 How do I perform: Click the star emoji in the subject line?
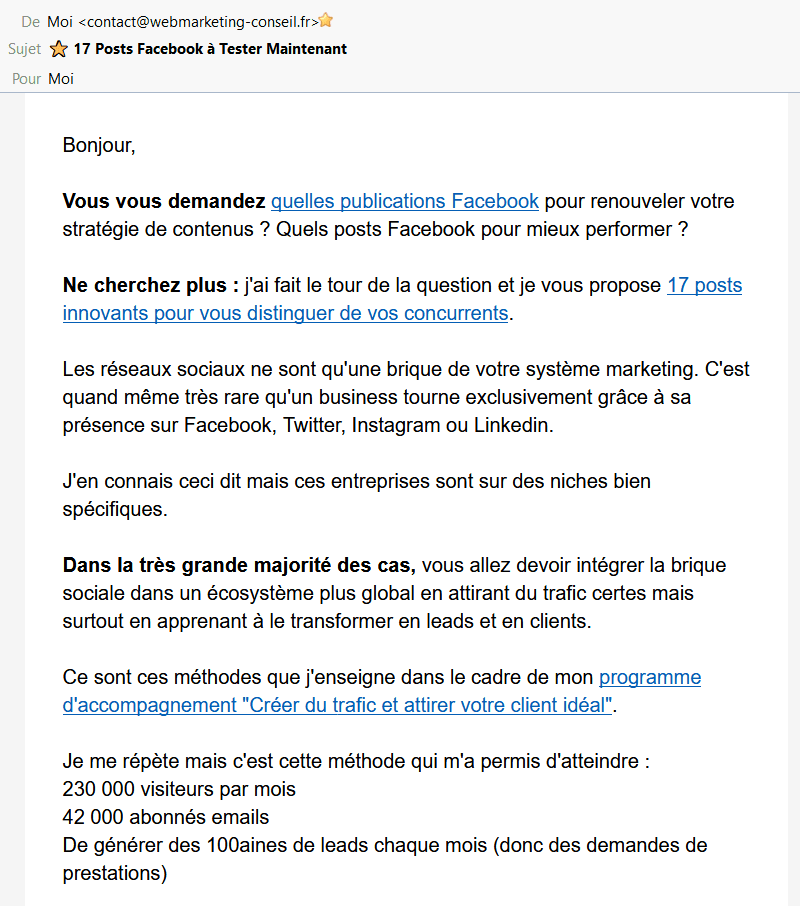(x=59, y=49)
